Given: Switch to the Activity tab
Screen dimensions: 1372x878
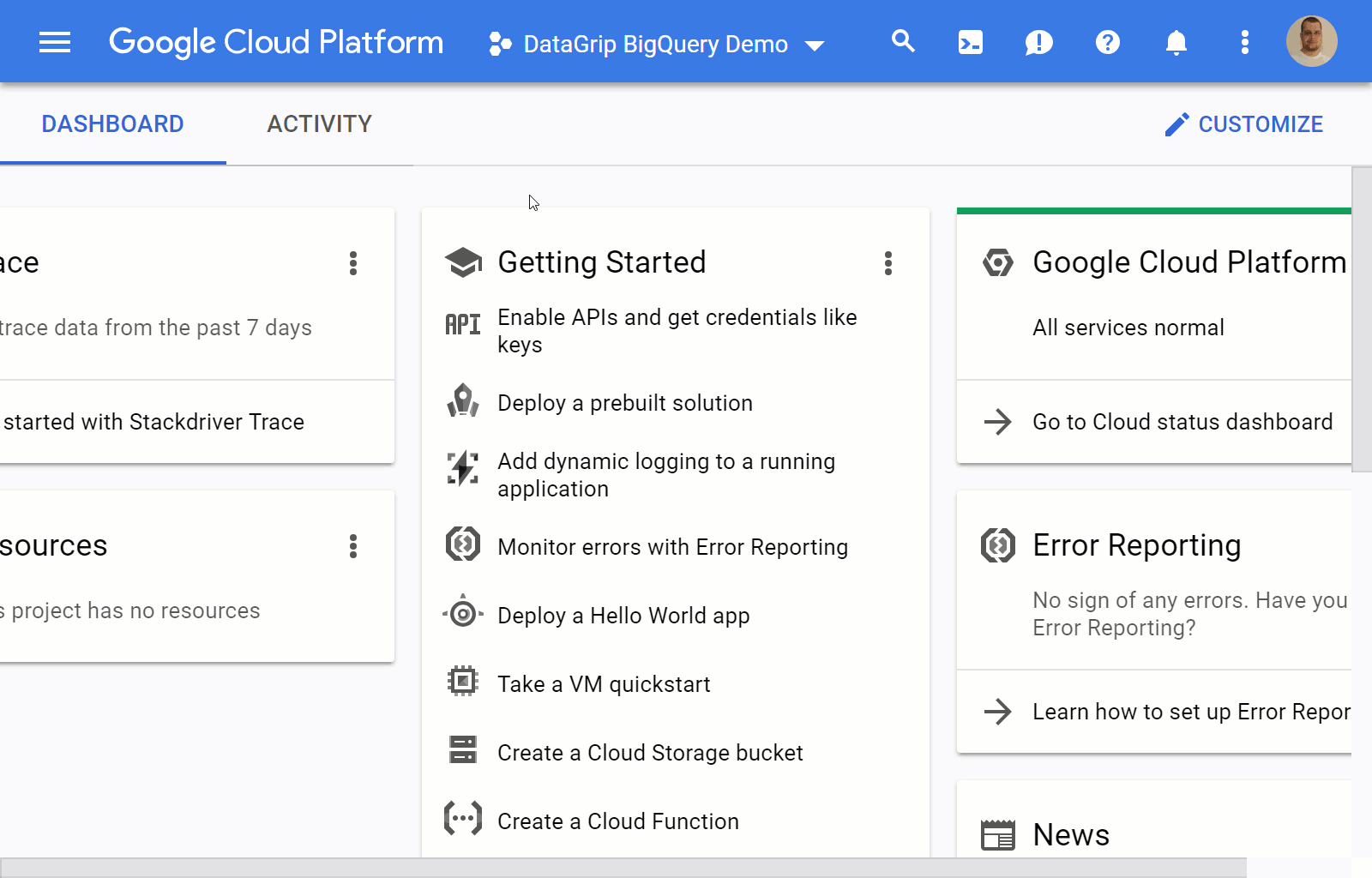Looking at the screenshot, I should coord(319,124).
